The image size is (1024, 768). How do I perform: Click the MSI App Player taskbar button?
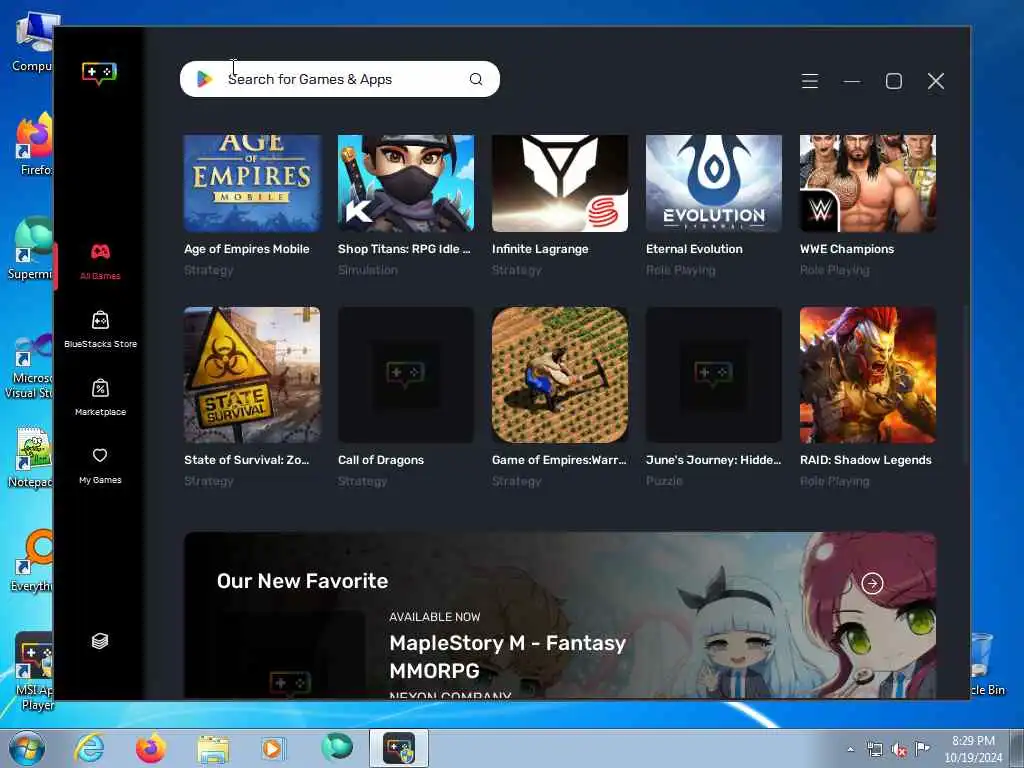coord(398,748)
